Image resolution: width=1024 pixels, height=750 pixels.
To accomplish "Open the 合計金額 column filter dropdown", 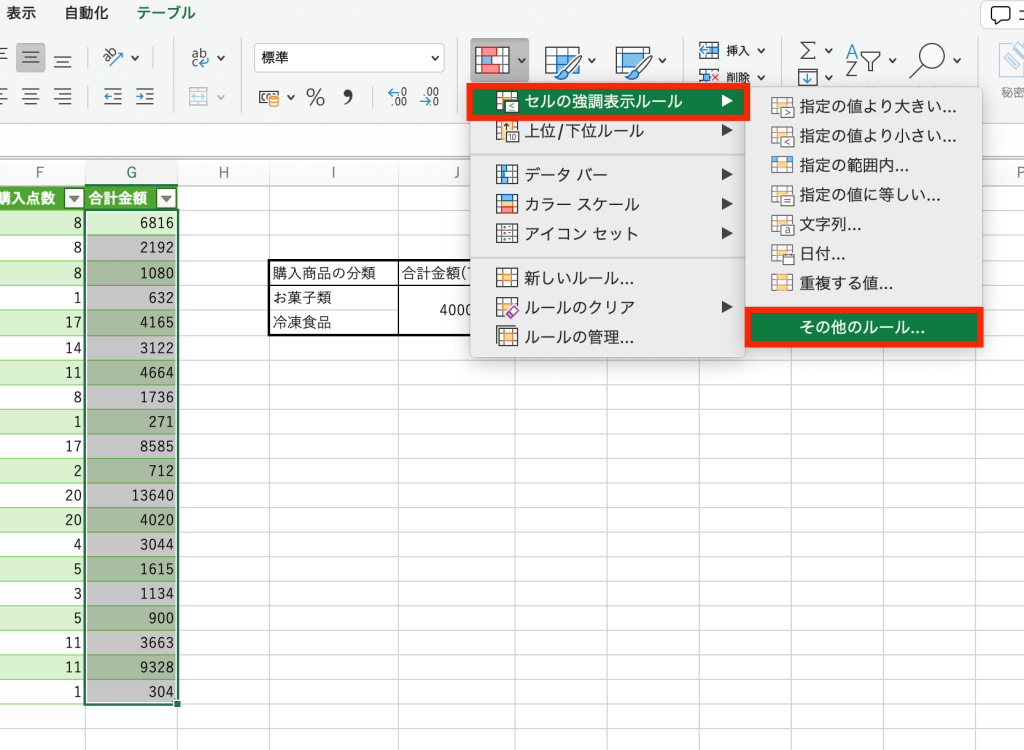I will point(166,198).
